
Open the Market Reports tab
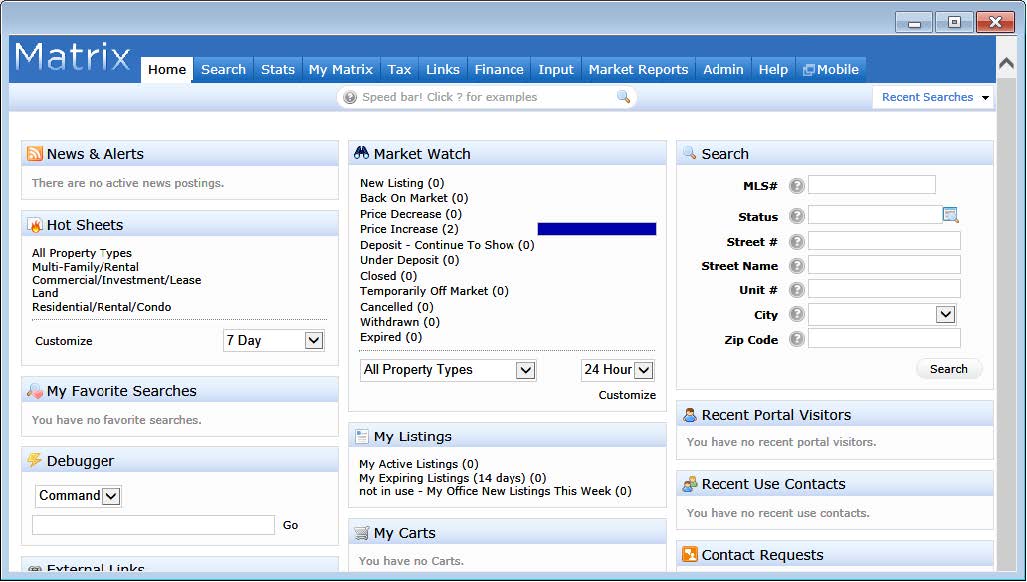[639, 69]
